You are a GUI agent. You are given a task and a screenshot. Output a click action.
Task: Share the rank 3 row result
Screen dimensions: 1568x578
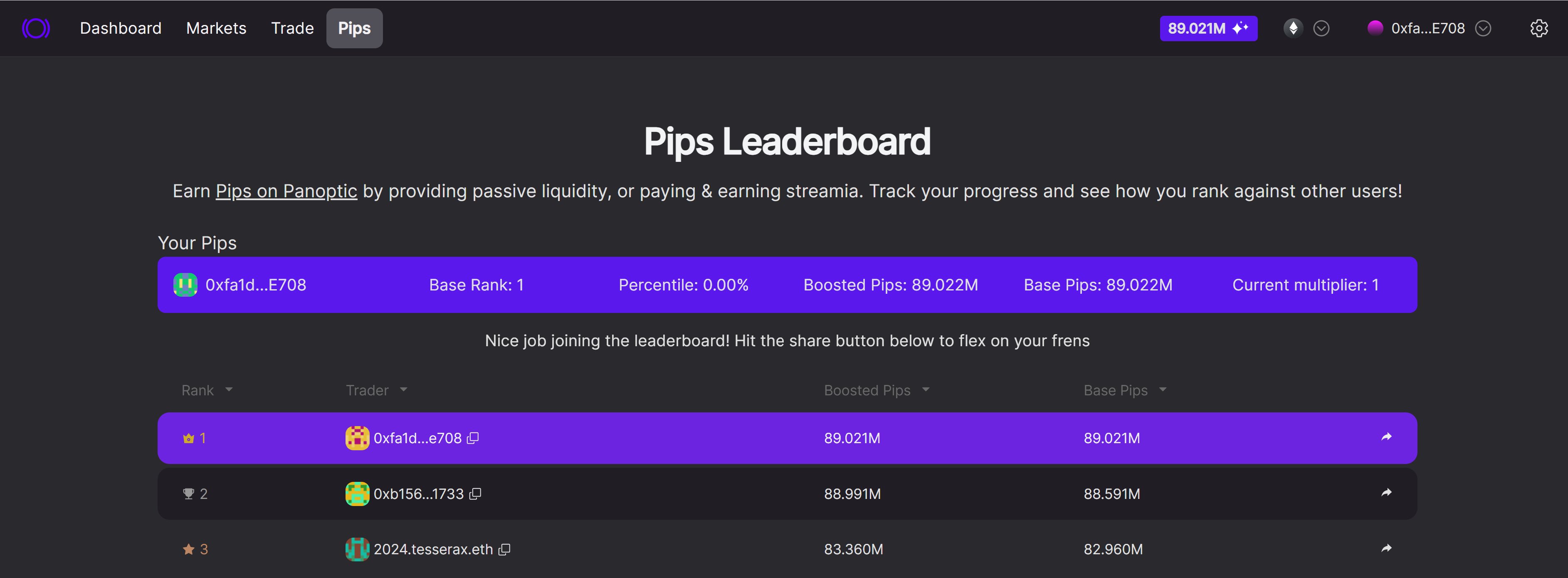[1387, 548]
